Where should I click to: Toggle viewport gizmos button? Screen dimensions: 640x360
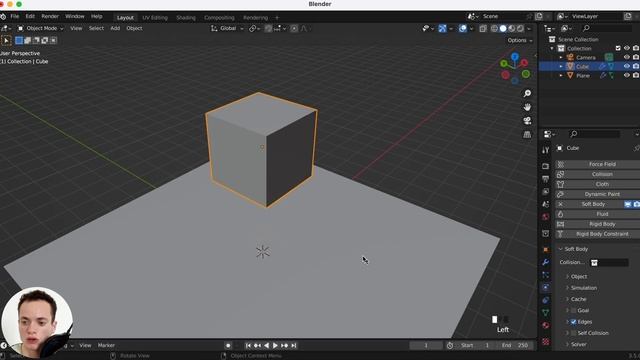point(442,28)
